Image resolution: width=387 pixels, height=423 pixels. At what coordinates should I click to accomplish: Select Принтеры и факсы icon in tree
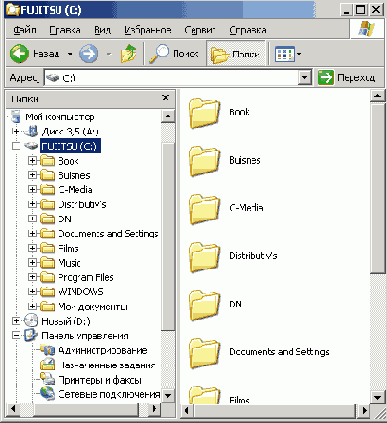click(x=47, y=380)
